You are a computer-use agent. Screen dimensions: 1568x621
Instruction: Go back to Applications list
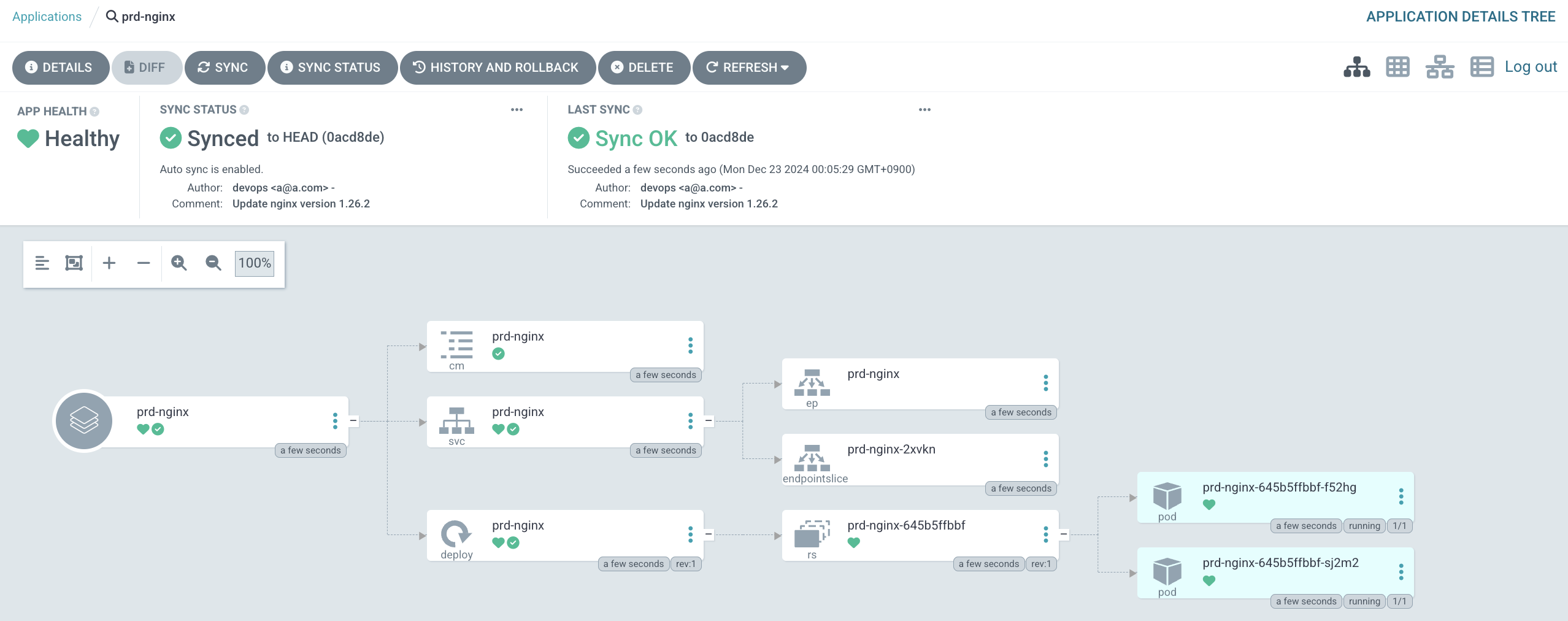click(x=47, y=17)
